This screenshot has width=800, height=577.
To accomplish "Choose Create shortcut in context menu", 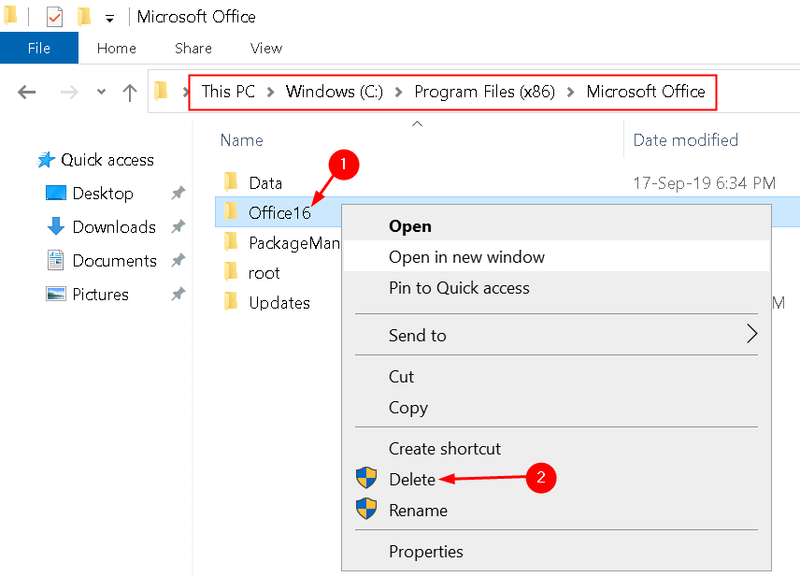I will 556,448.
